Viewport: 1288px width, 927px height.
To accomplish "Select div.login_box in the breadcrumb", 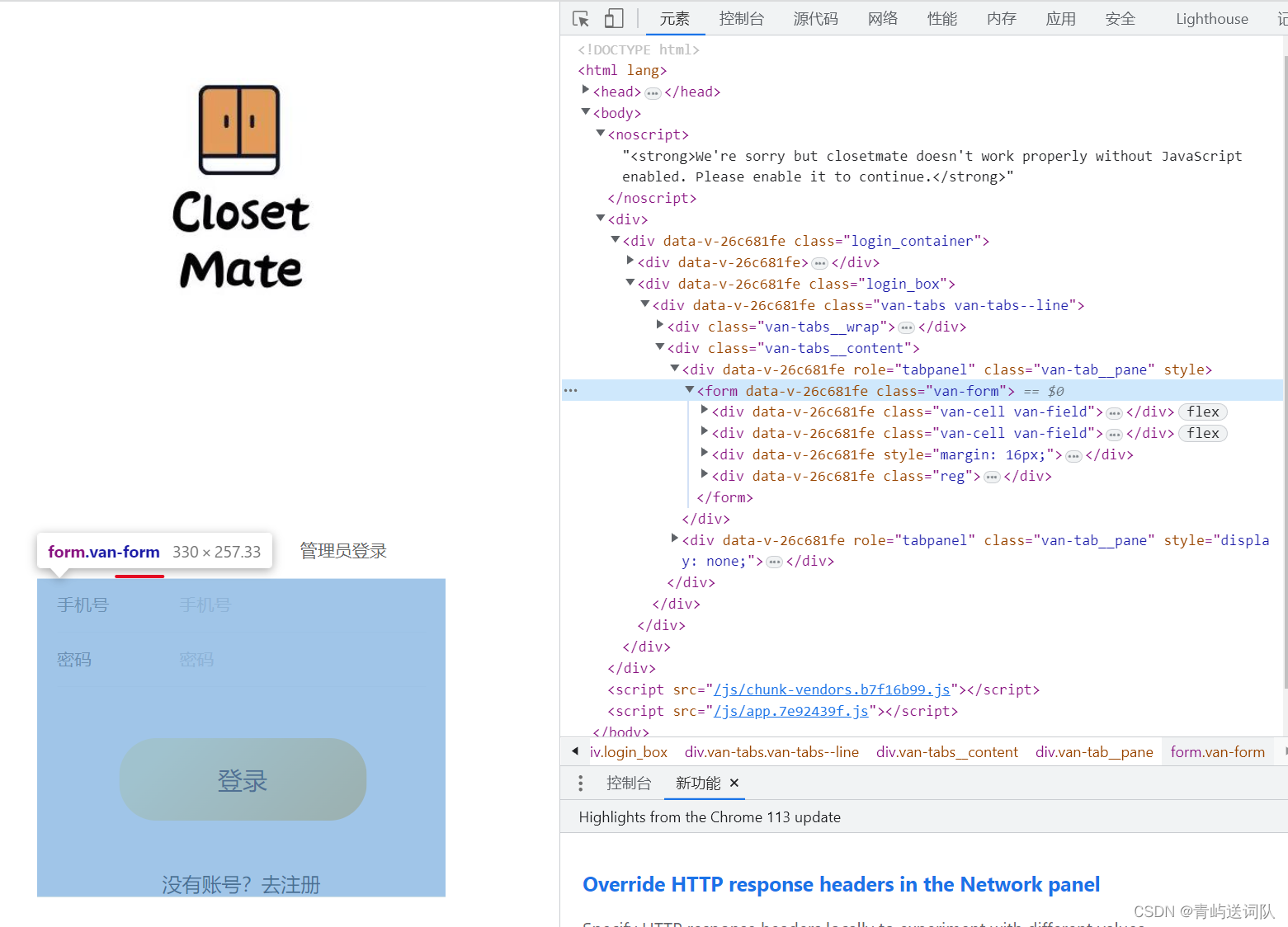I will [x=629, y=752].
